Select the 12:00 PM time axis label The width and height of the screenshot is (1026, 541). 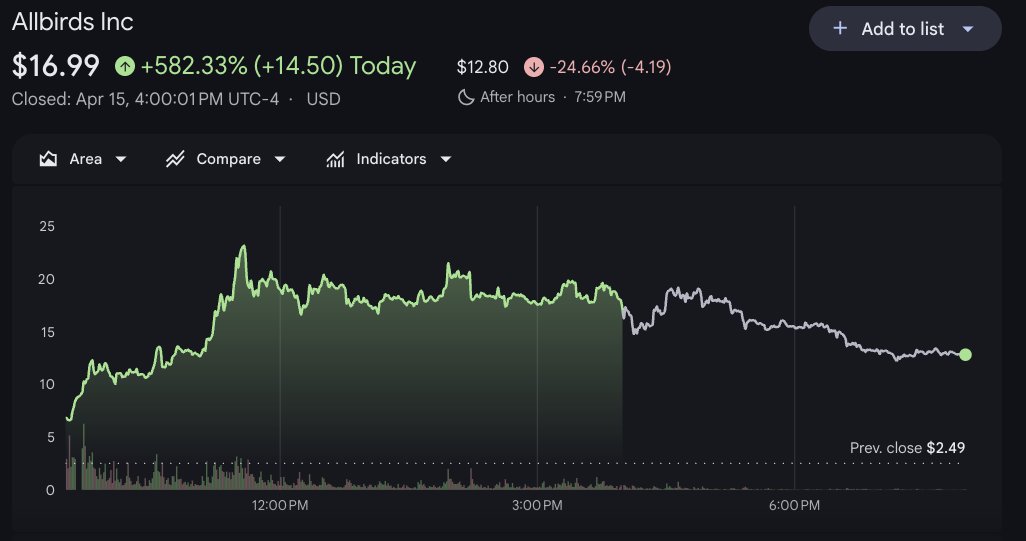point(279,506)
